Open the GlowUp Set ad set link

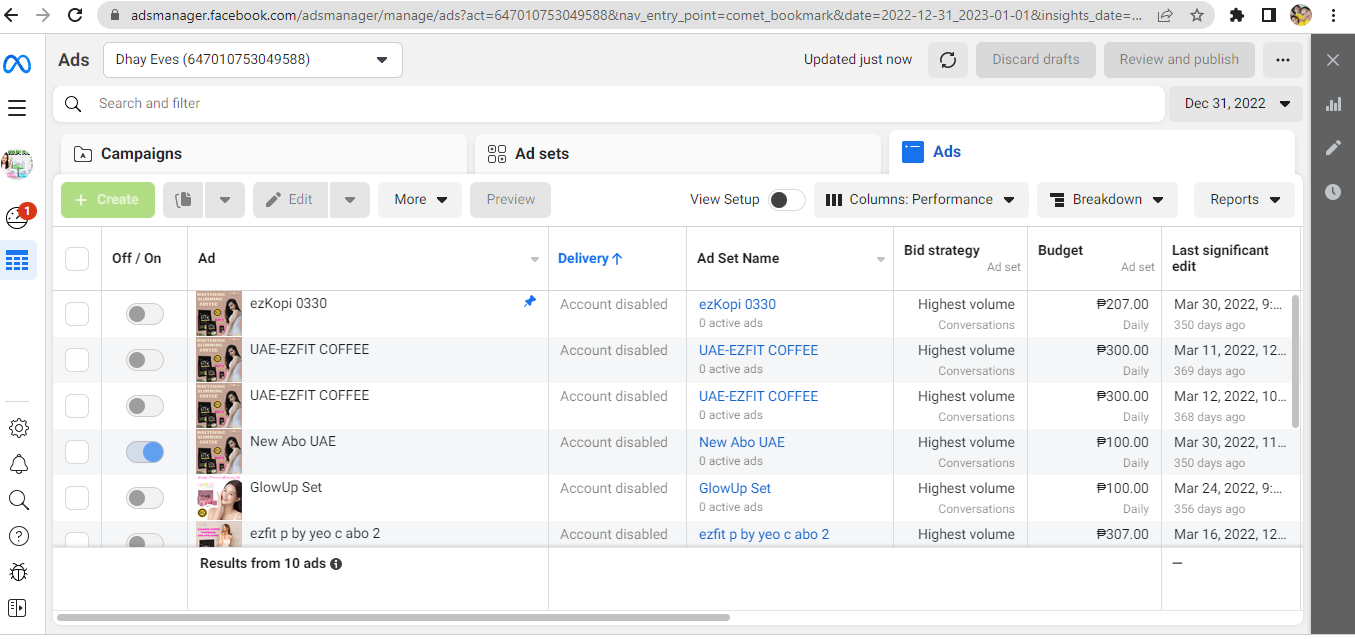coord(735,489)
